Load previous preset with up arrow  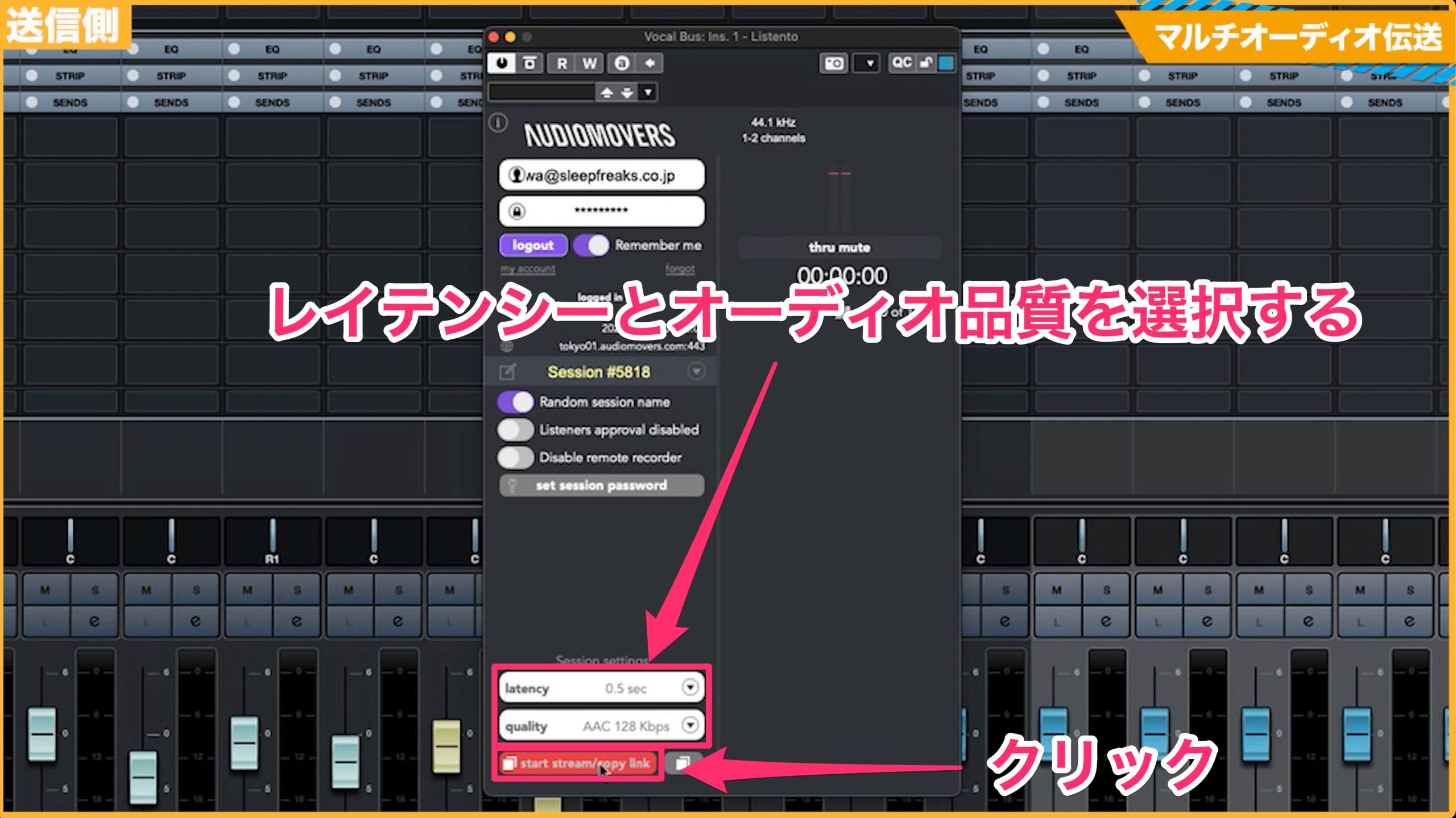(607, 92)
